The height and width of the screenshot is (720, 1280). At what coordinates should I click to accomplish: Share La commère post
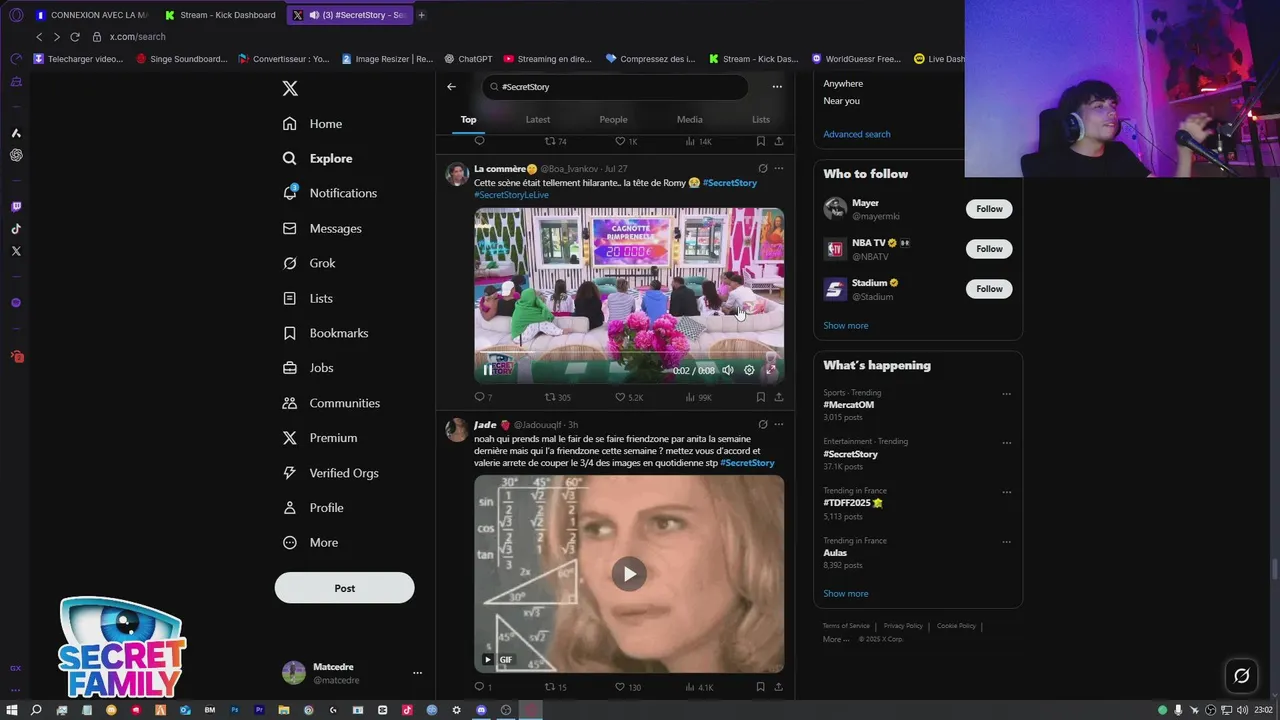(779, 397)
